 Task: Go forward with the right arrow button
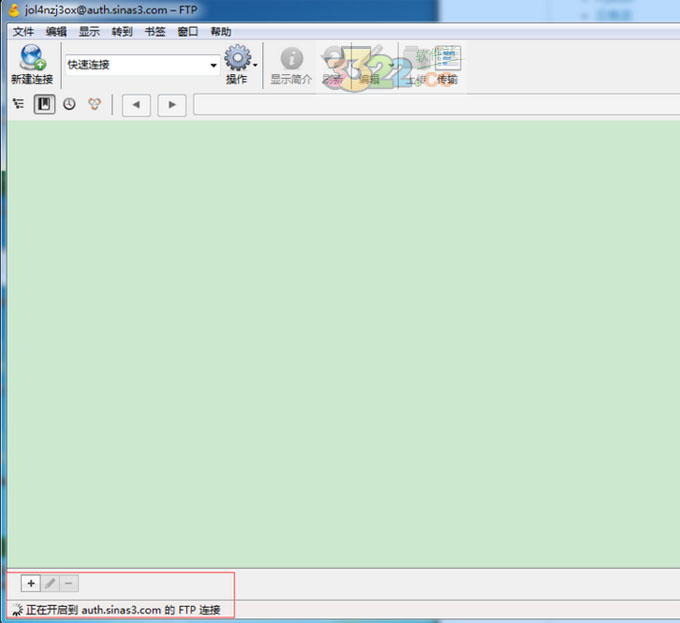(x=172, y=105)
